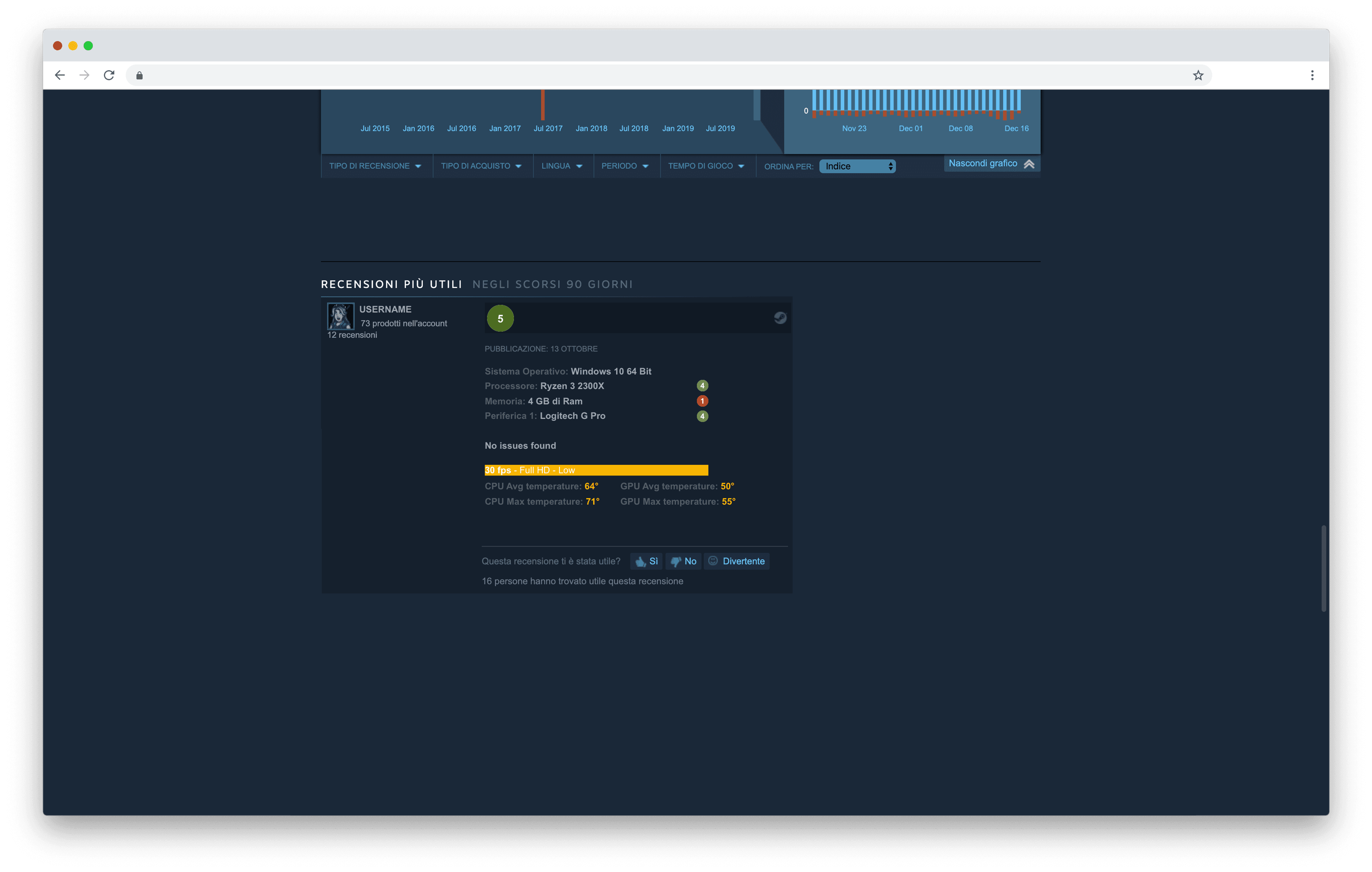Click the green score 5 badge
This screenshot has height=872, width=1372.
[x=500, y=318]
